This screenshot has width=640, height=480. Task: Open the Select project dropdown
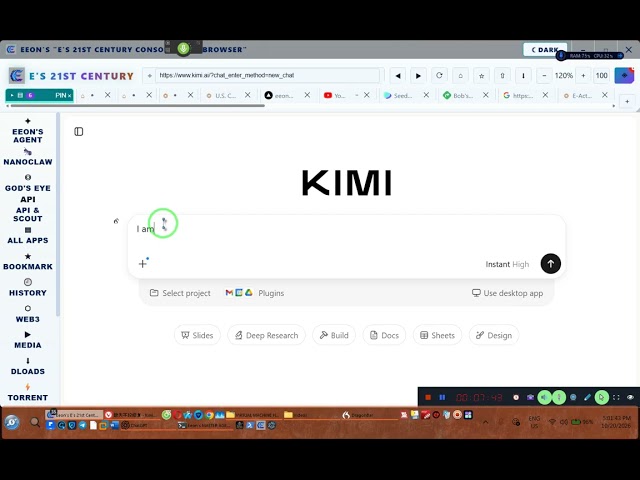[180, 293]
